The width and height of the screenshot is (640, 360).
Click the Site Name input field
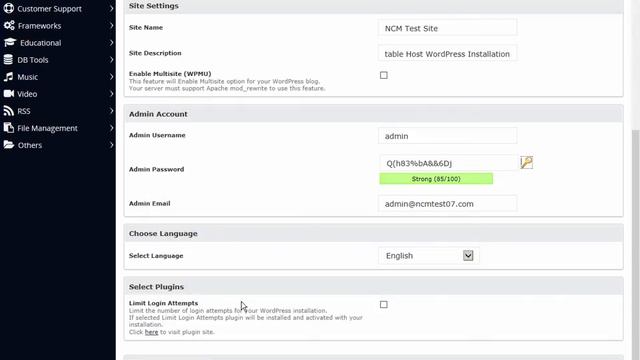point(447,28)
